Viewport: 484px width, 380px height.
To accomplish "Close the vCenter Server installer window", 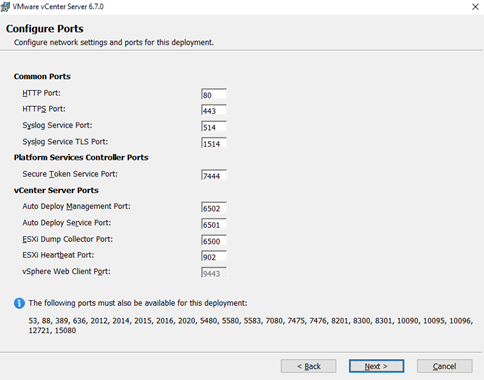I will pos(475,7).
